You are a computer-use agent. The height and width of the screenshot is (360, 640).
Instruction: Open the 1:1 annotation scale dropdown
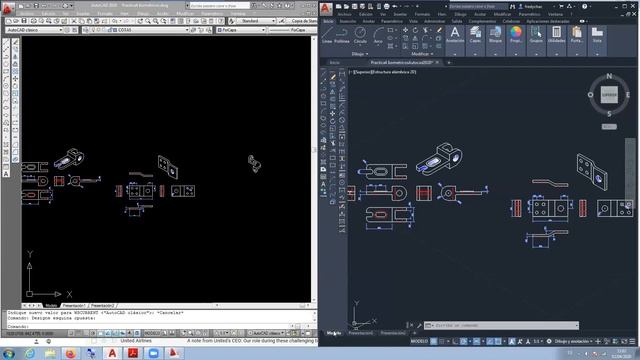pyautogui.click(x=538, y=341)
